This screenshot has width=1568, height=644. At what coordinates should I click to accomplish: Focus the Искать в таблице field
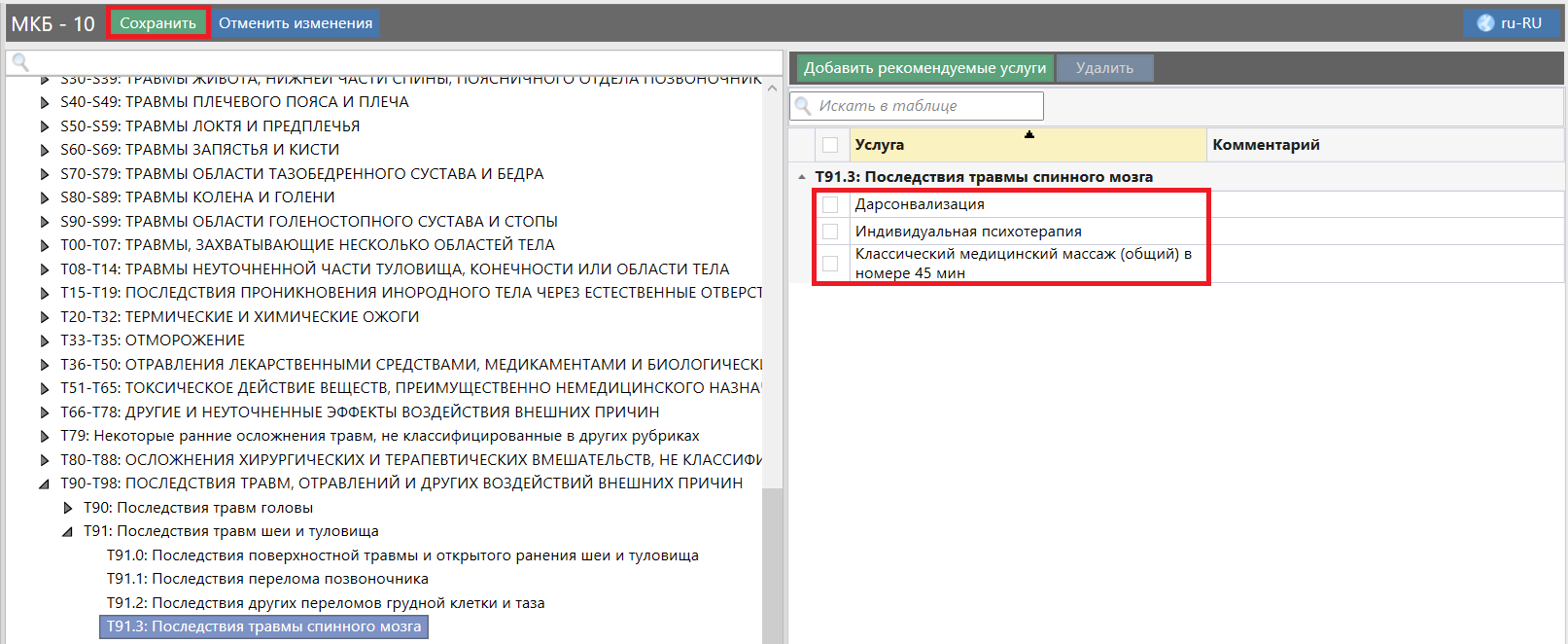[x=928, y=106]
